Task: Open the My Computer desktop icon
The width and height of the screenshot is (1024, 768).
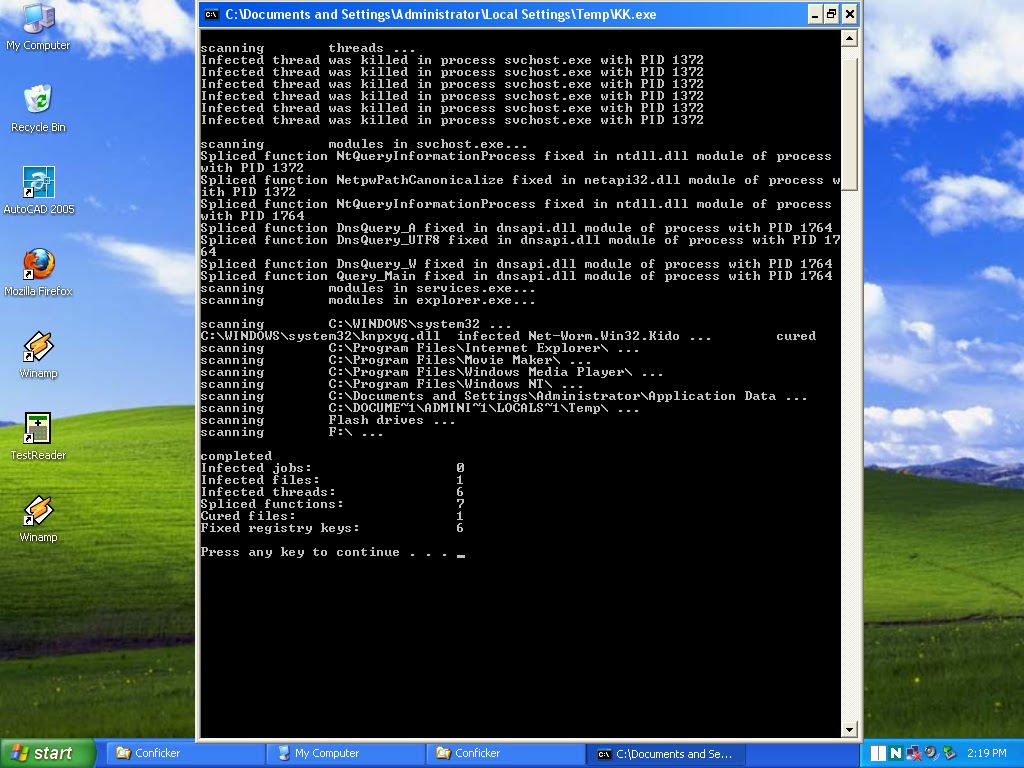Action: (38, 27)
